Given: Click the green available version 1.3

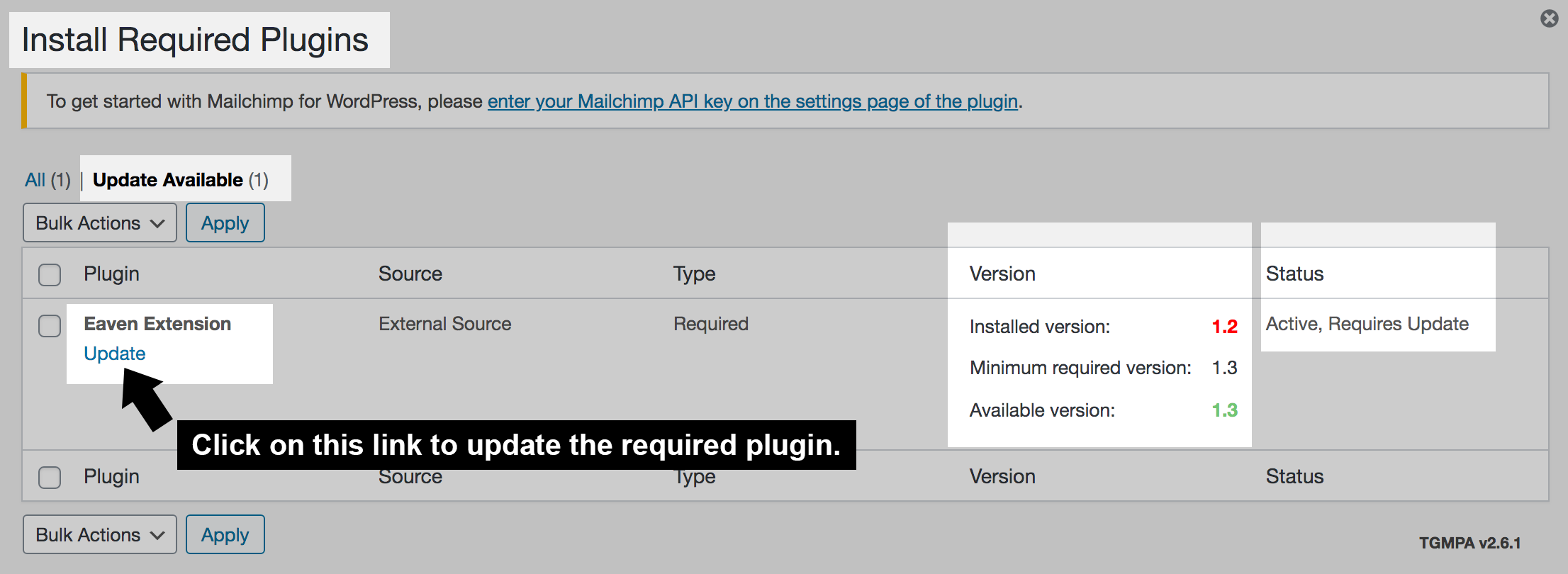Looking at the screenshot, I should tap(1224, 410).
